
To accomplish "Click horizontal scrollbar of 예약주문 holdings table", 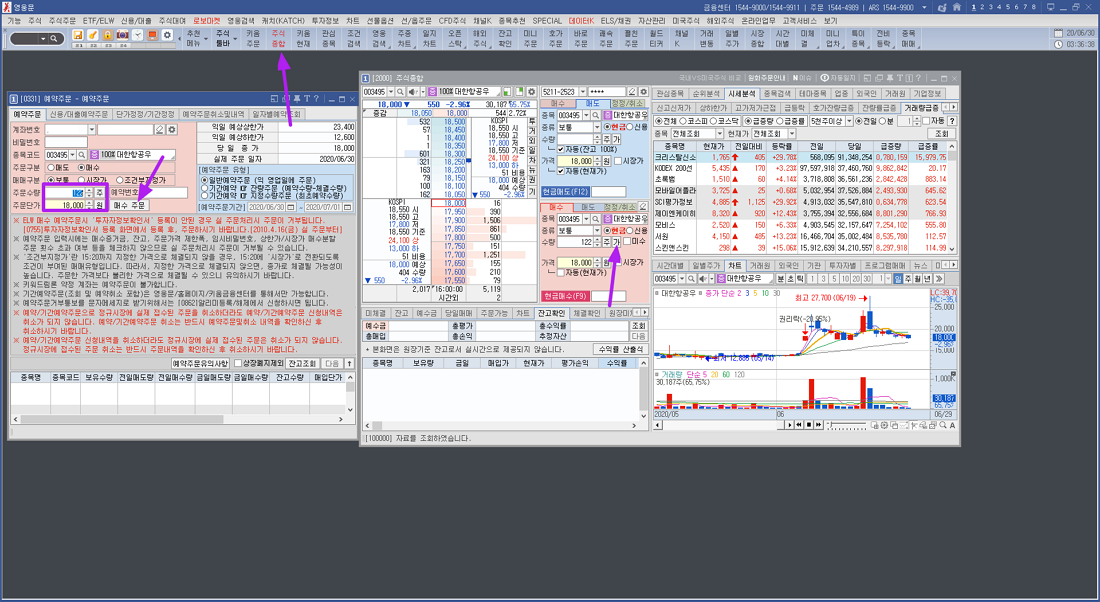I will coord(178,420).
